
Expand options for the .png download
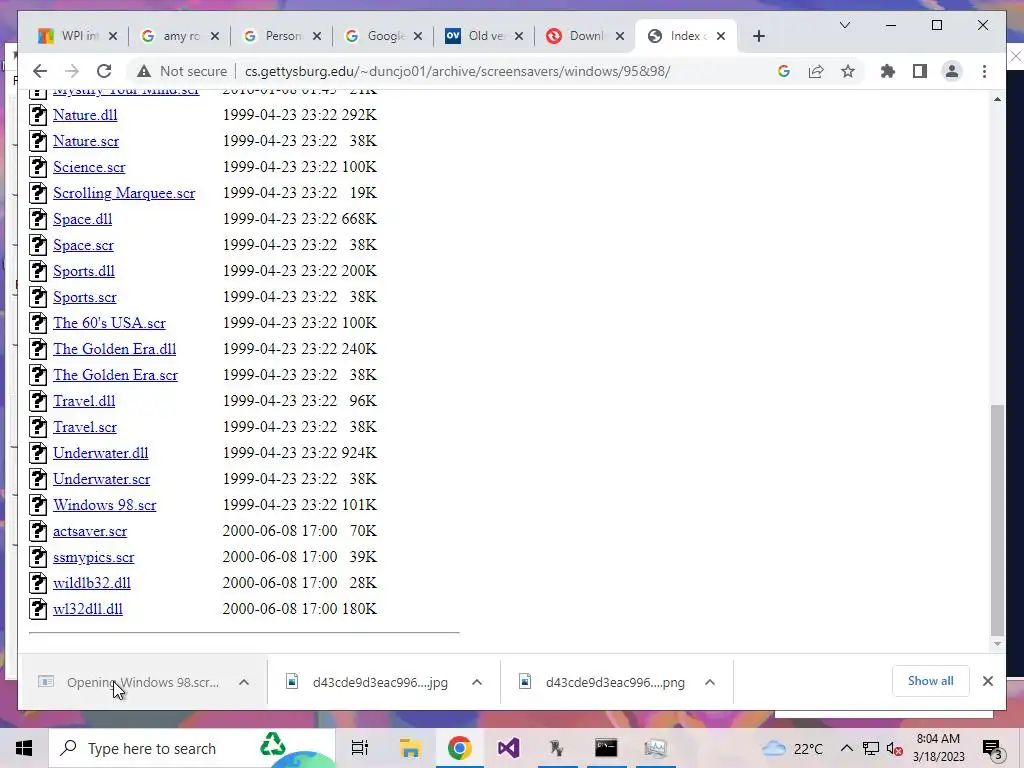point(710,682)
